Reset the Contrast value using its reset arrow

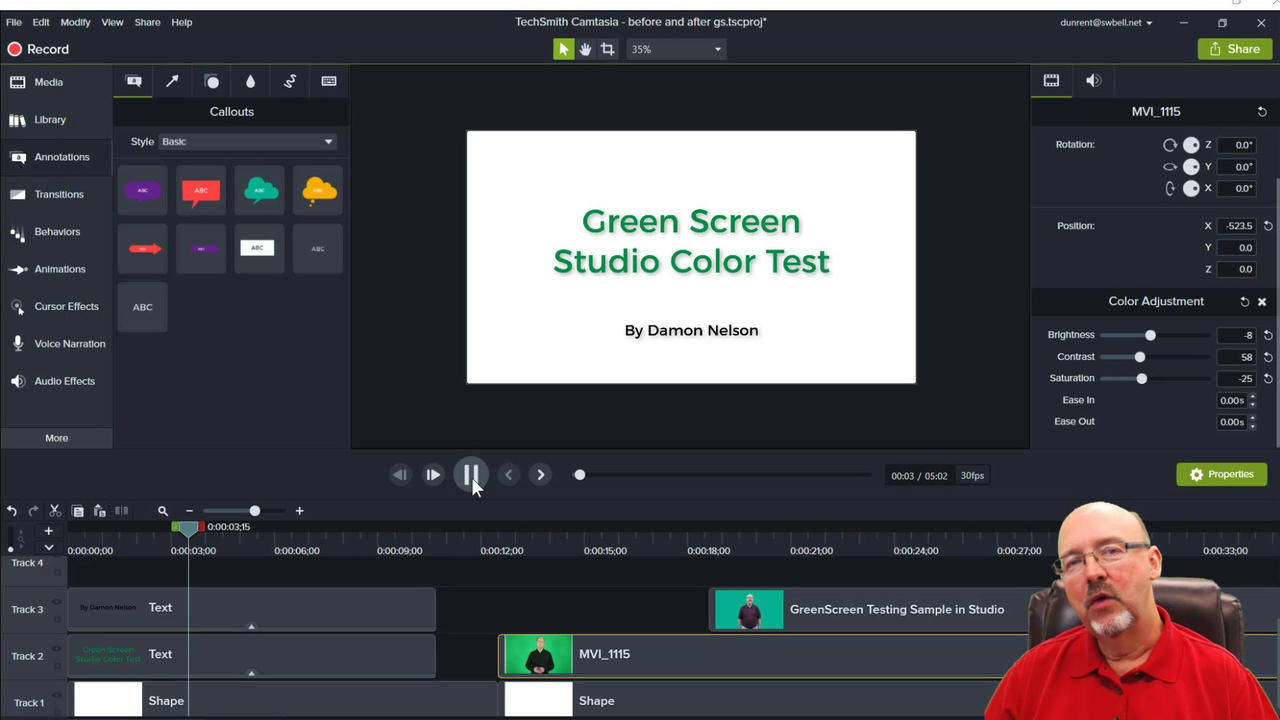1267,357
